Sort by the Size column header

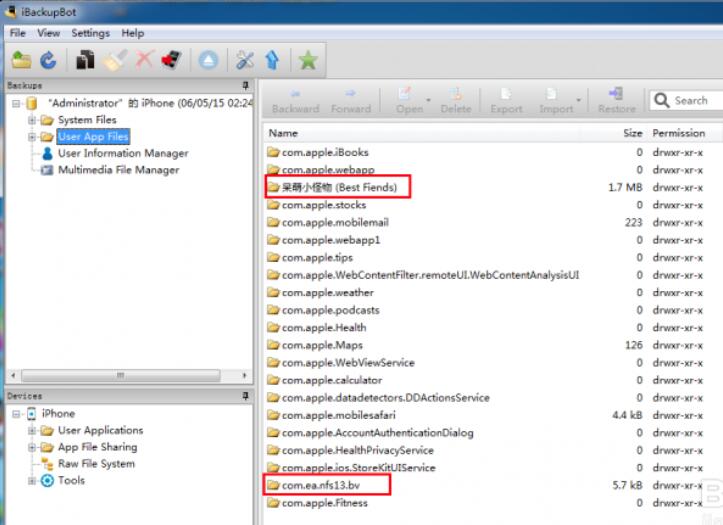tap(633, 133)
